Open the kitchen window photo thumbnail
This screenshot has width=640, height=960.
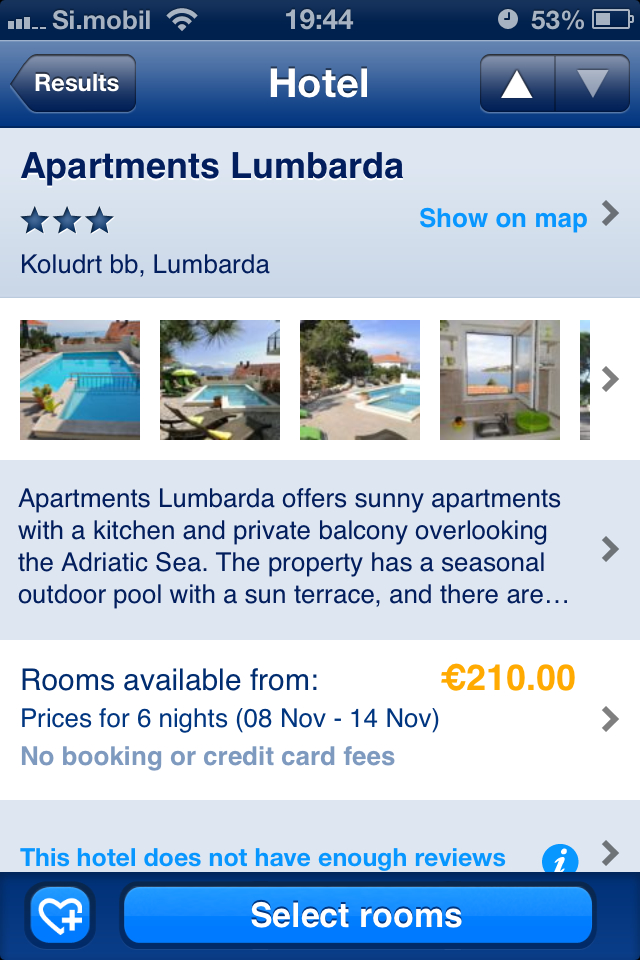[500, 380]
